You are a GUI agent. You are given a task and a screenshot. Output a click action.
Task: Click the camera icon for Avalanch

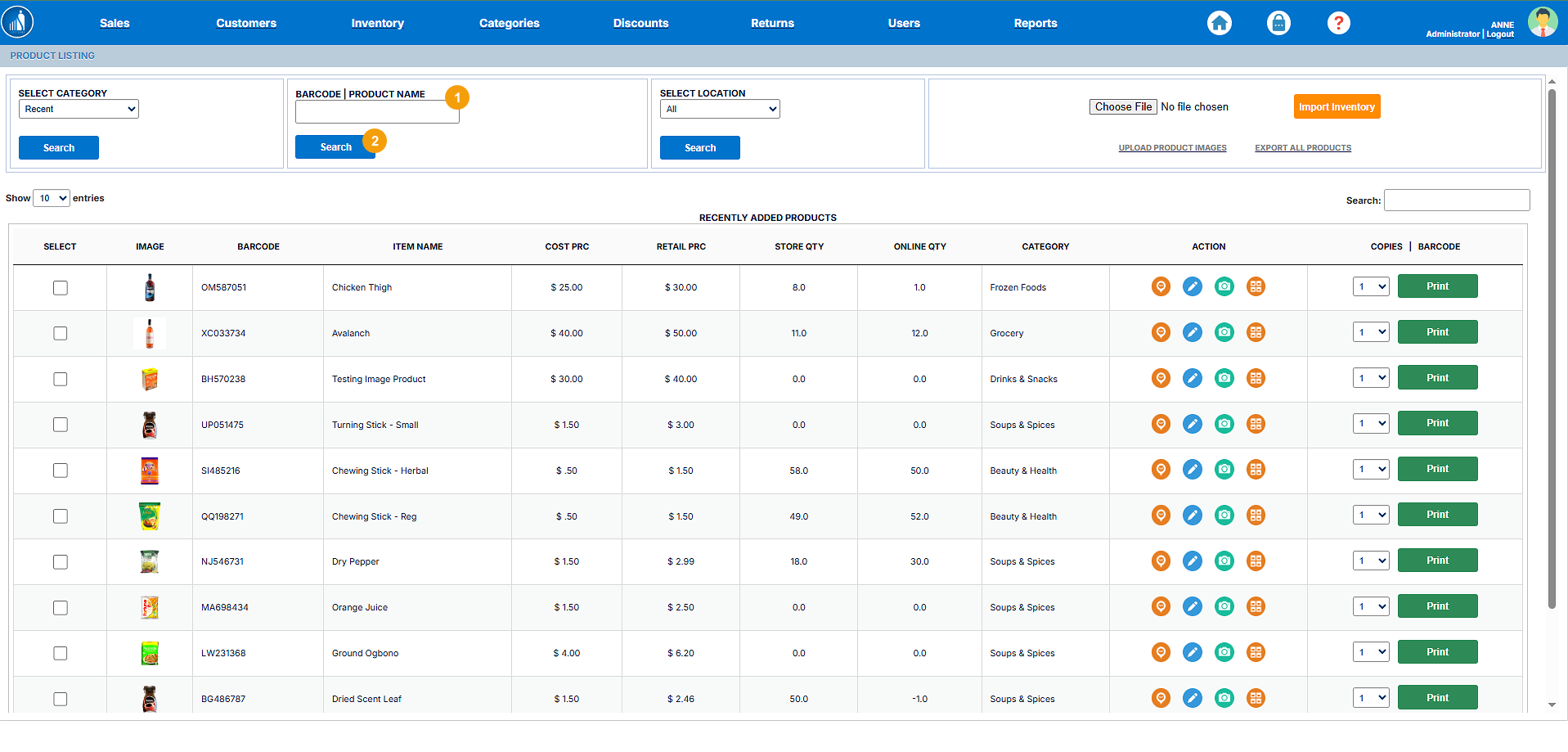pyautogui.click(x=1224, y=332)
